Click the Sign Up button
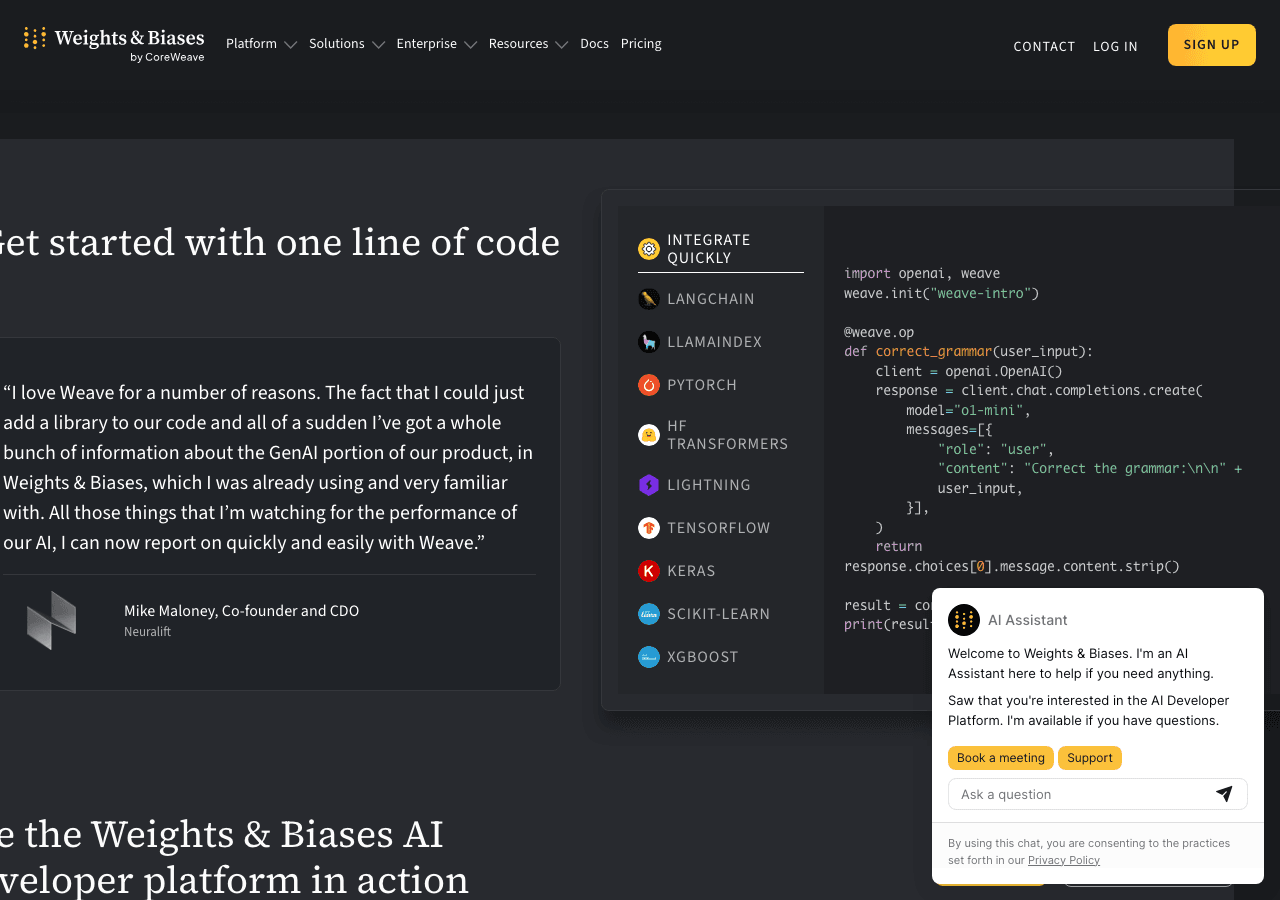 click(1212, 45)
